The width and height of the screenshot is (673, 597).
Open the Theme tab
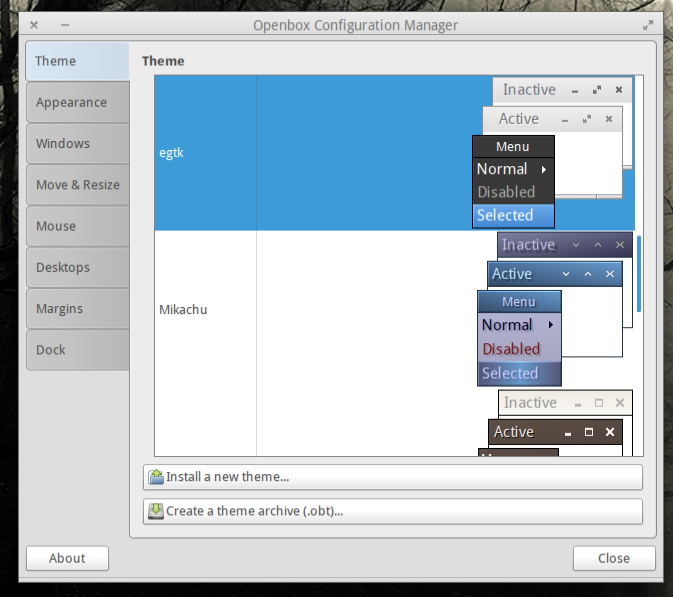78,61
